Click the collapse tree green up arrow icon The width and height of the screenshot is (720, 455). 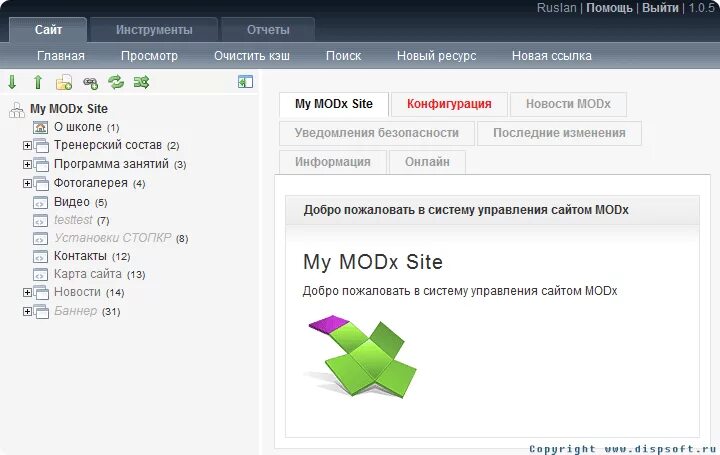[x=38, y=82]
